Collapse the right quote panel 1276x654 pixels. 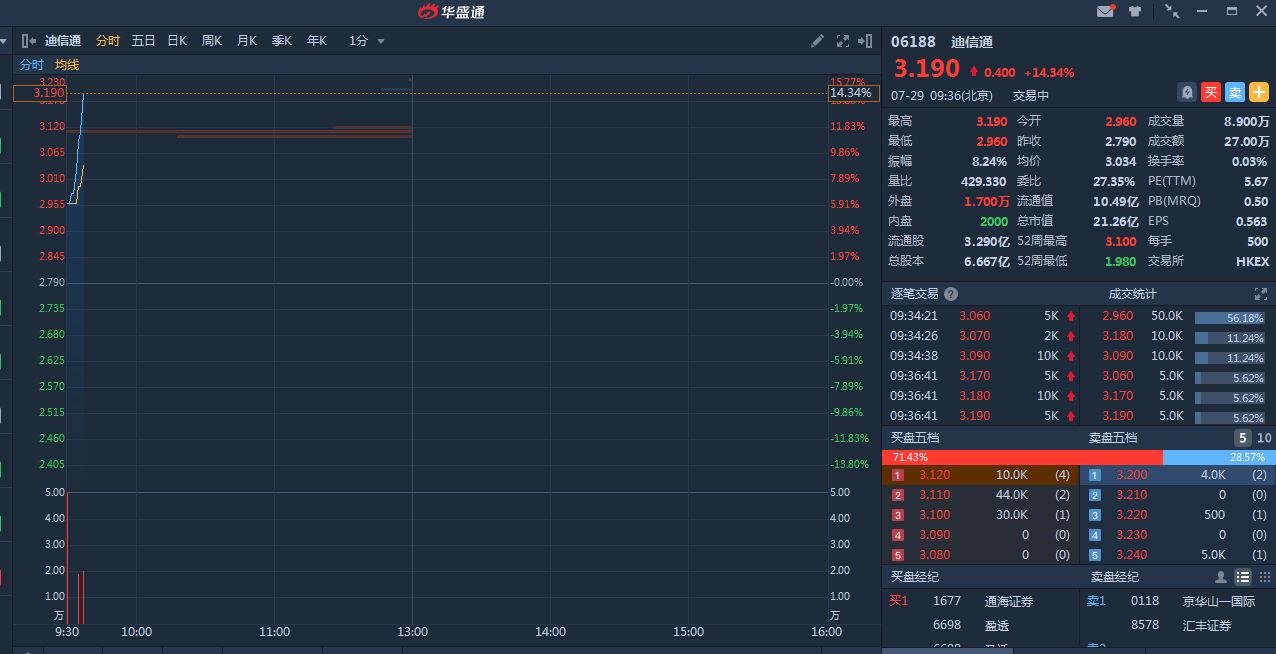(x=866, y=41)
